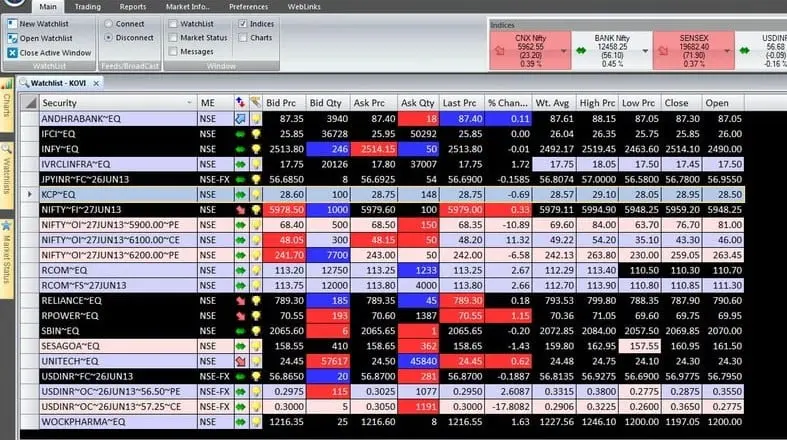Click the Charts sidebar icon
This screenshot has height=440, width=787.
coord(7,85)
